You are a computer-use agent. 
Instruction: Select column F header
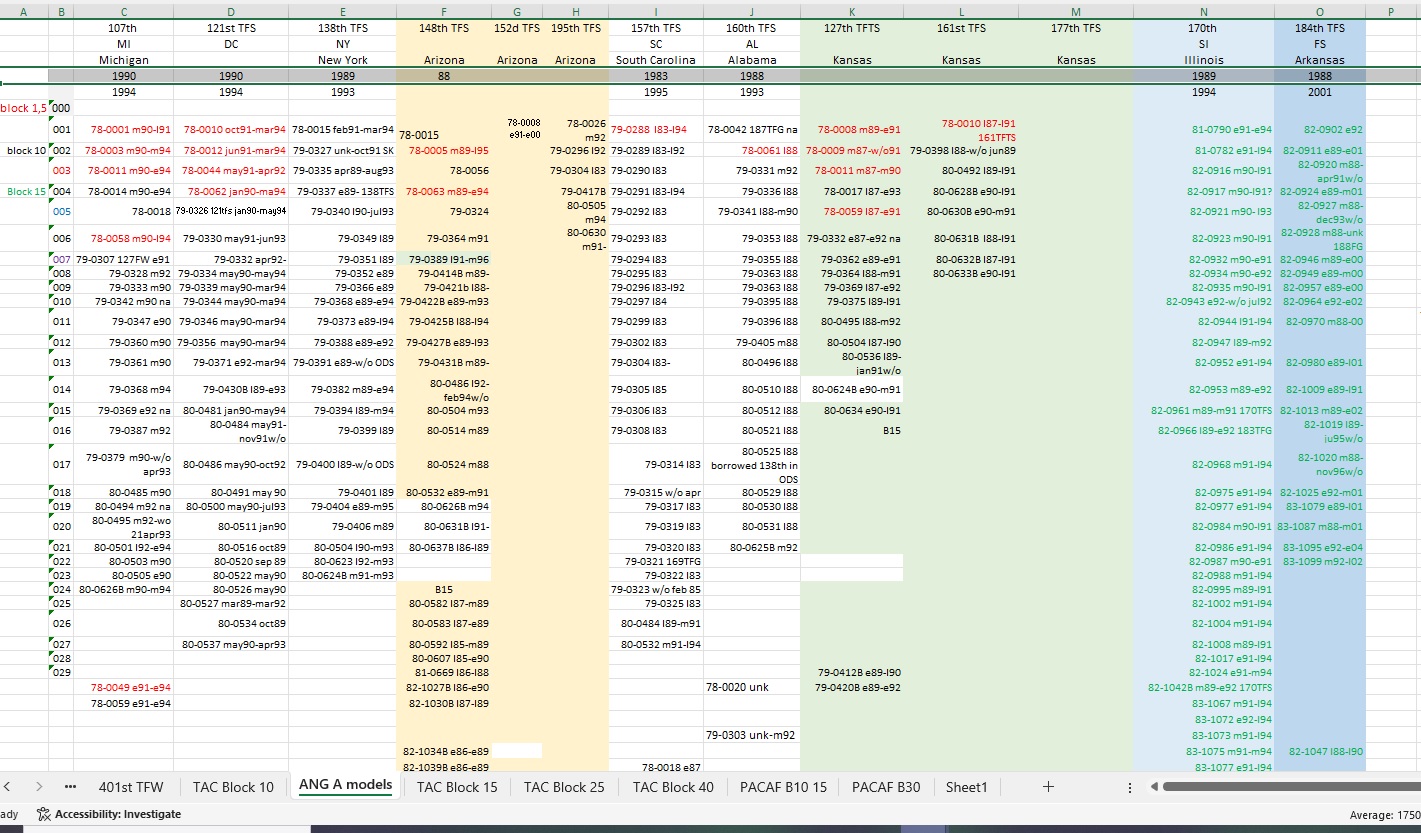click(x=444, y=11)
